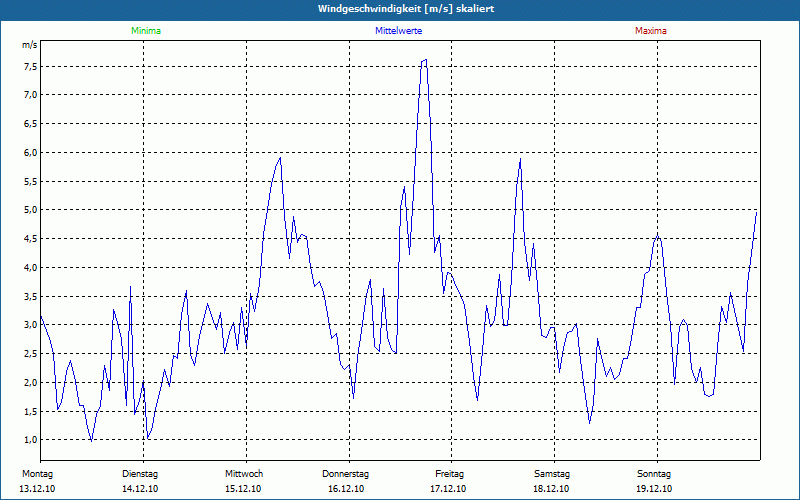Viewport: 800px width, 500px height.
Task: Click the date 13.12.10
Action: click(37, 489)
